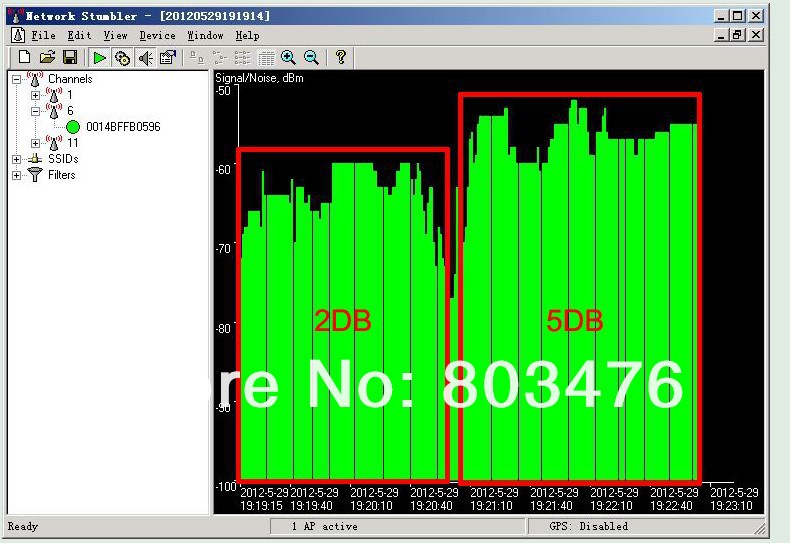Click the green circle AP status icon
The width and height of the screenshot is (790, 543).
pyautogui.click(x=73, y=127)
